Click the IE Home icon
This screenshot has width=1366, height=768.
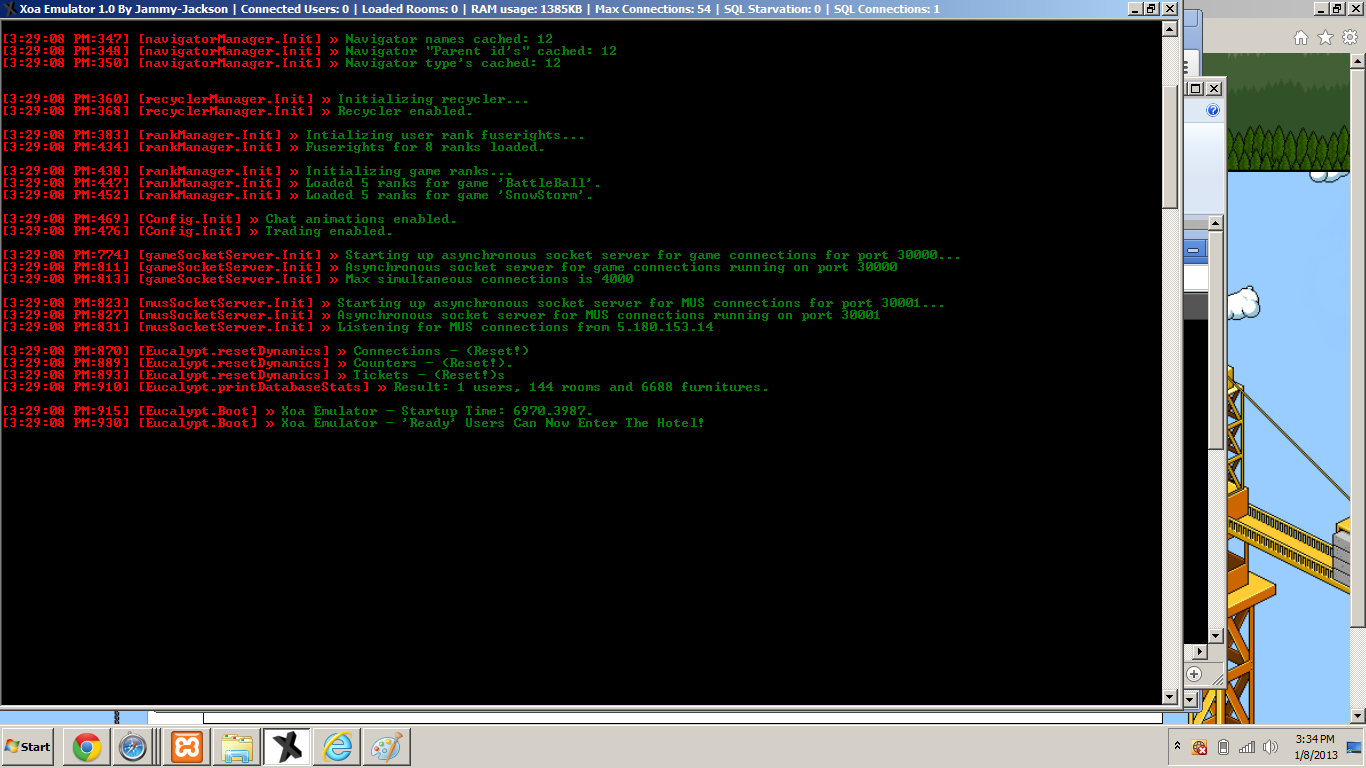pyautogui.click(x=1301, y=38)
